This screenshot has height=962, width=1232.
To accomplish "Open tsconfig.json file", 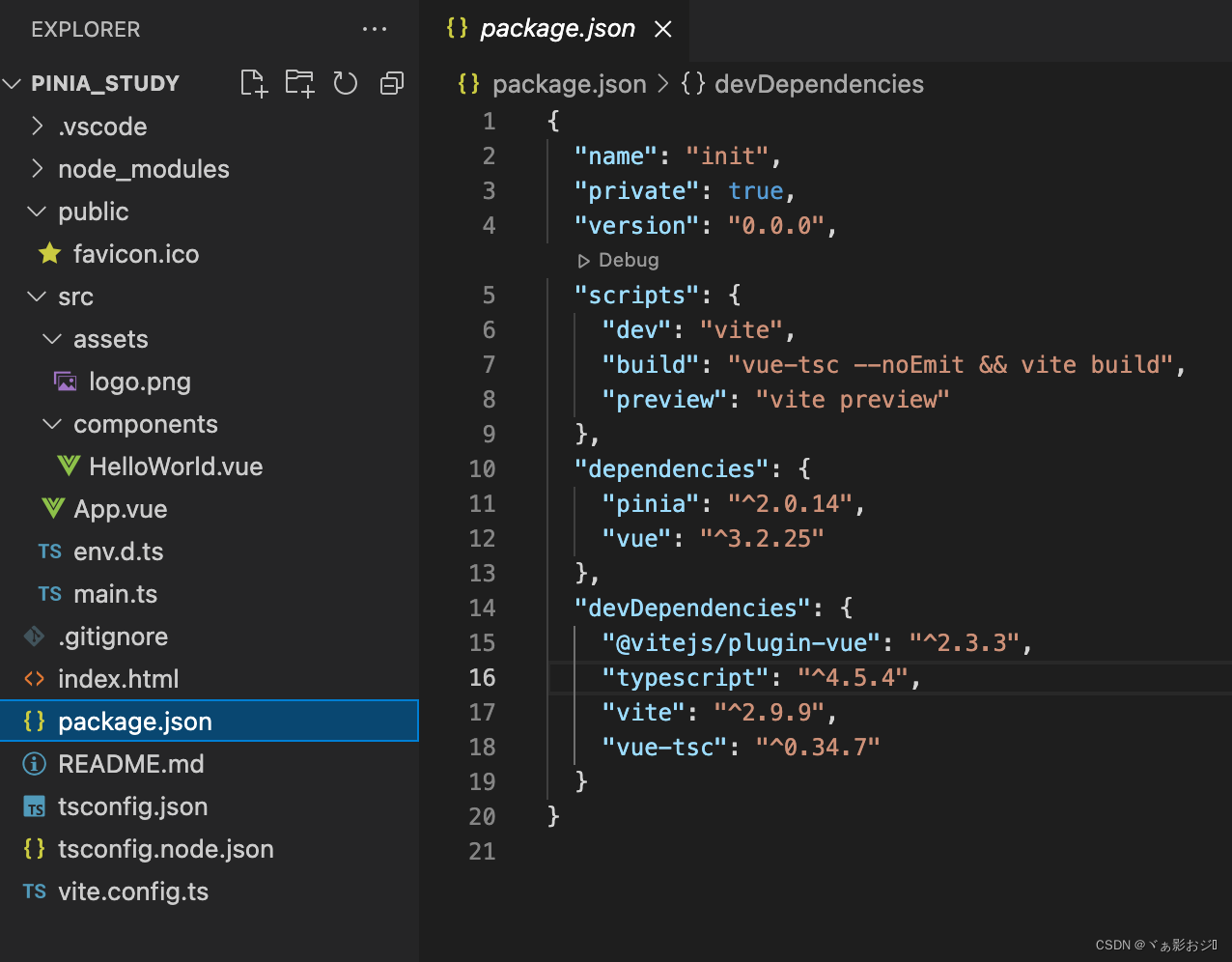I will click(133, 806).
